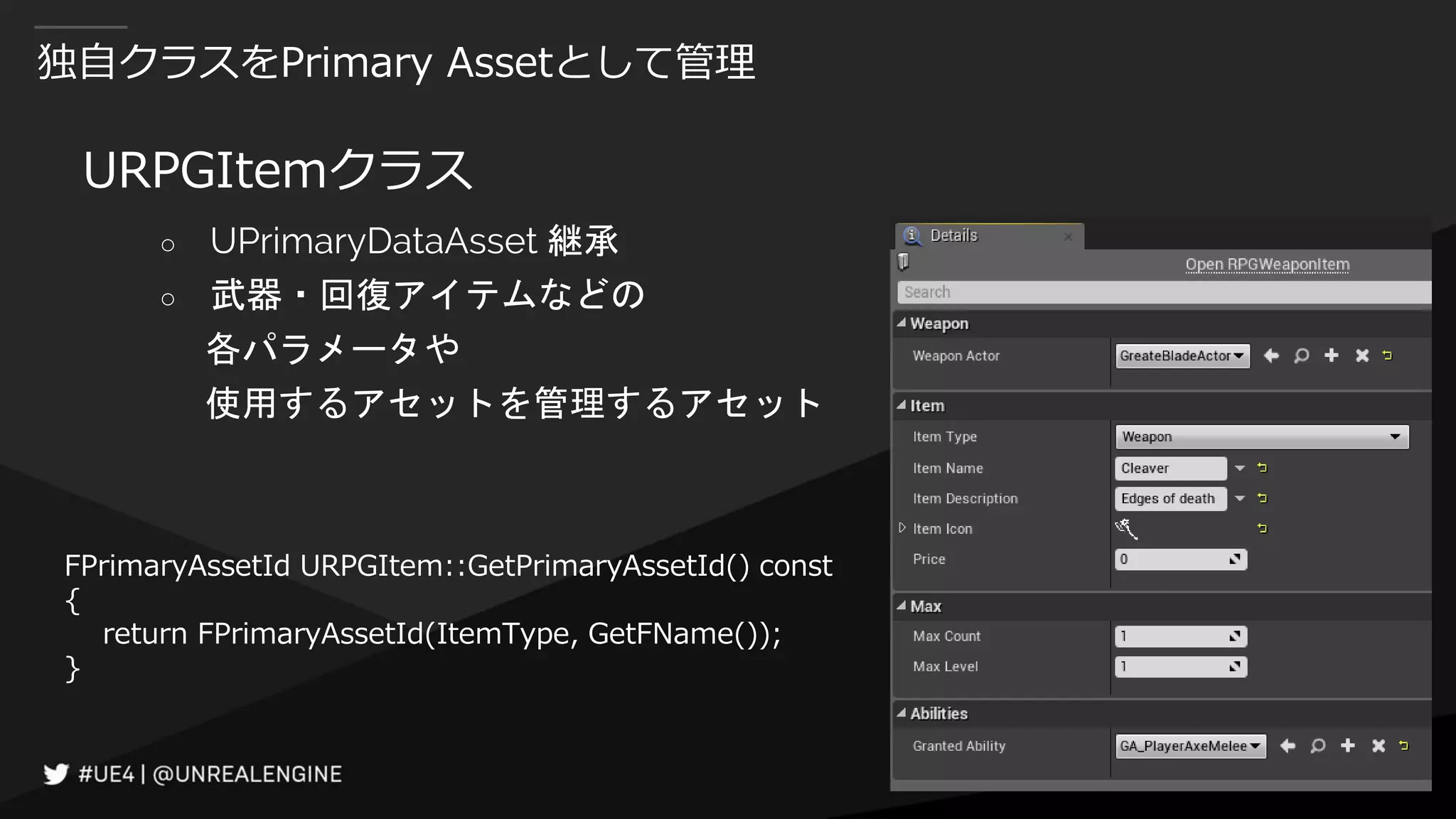Viewport: 1456px width, 819px height.
Task: Click the Item Description field
Action: [1170, 498]
